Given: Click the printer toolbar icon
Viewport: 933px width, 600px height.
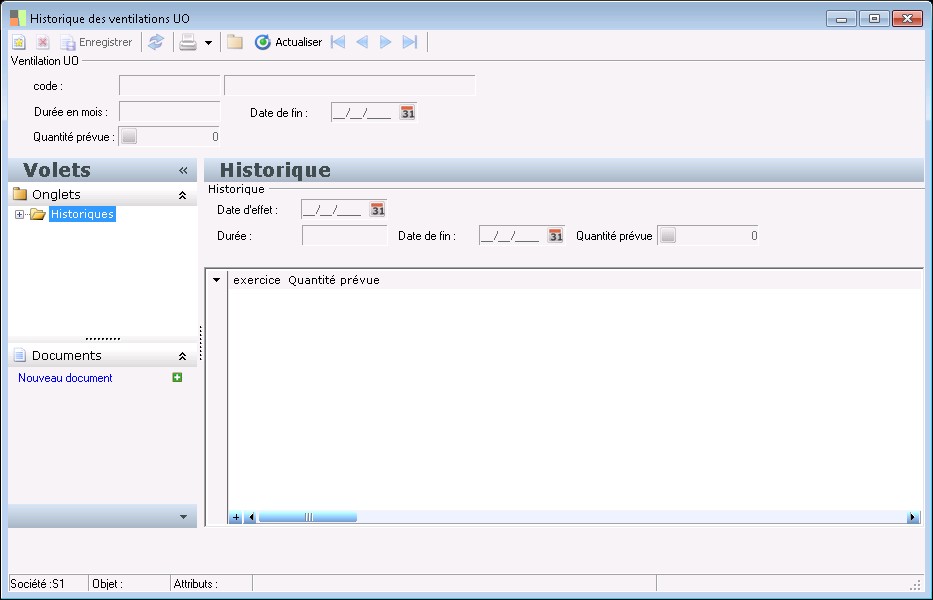Looking at the screenshot, I should click(188, 42).
